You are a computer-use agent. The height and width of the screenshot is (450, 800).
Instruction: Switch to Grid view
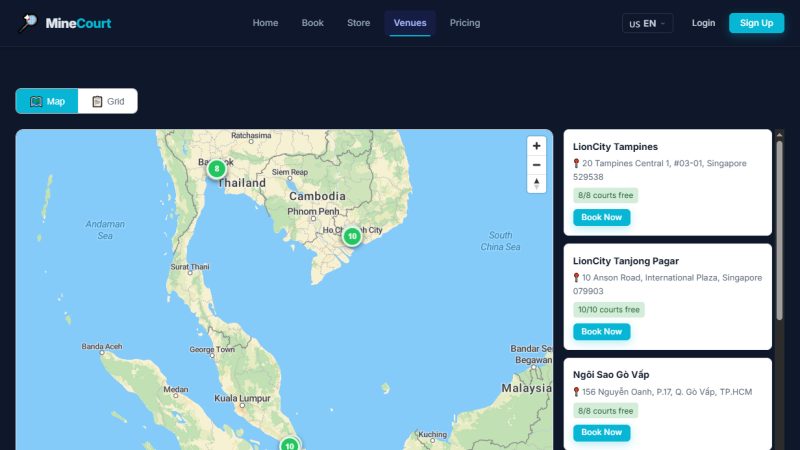[x=108, y=101]
